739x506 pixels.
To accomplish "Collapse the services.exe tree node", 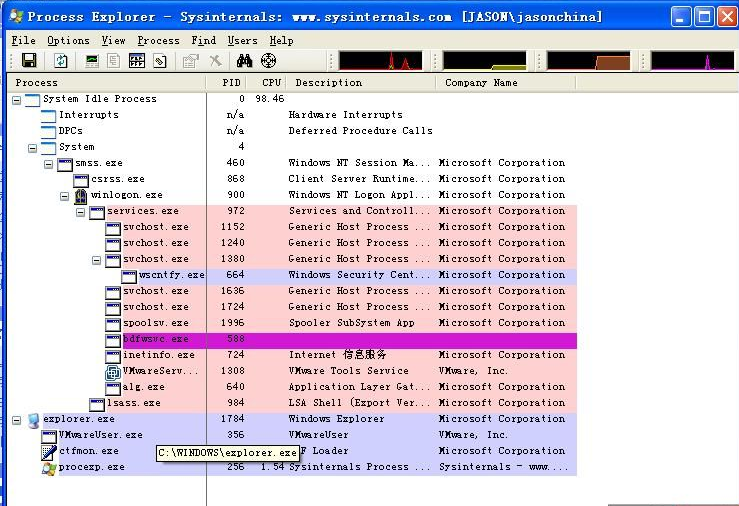I will point(81,212).
